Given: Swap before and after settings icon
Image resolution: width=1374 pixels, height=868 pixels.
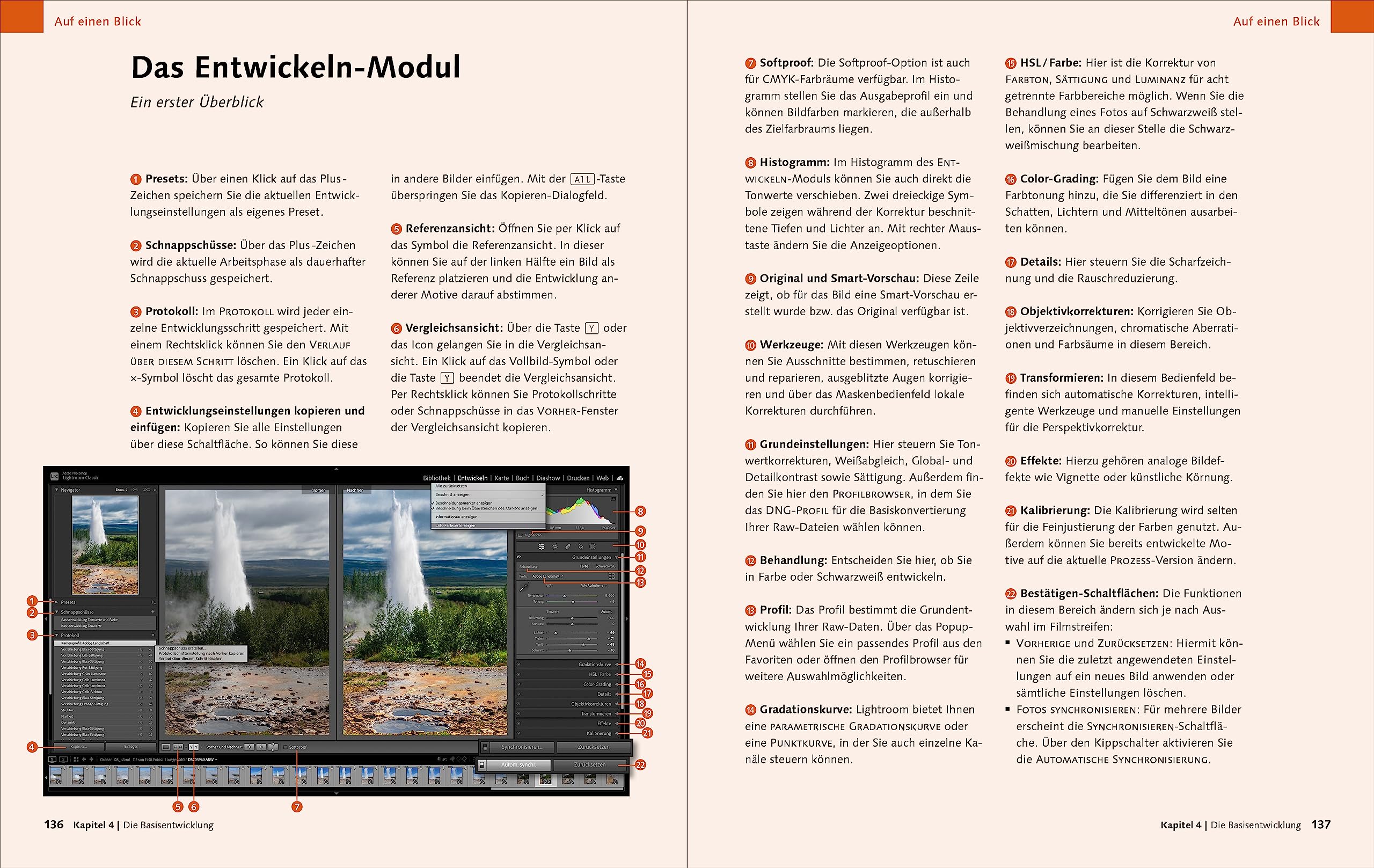Looking at the screenshot, I should coord(273,747).
